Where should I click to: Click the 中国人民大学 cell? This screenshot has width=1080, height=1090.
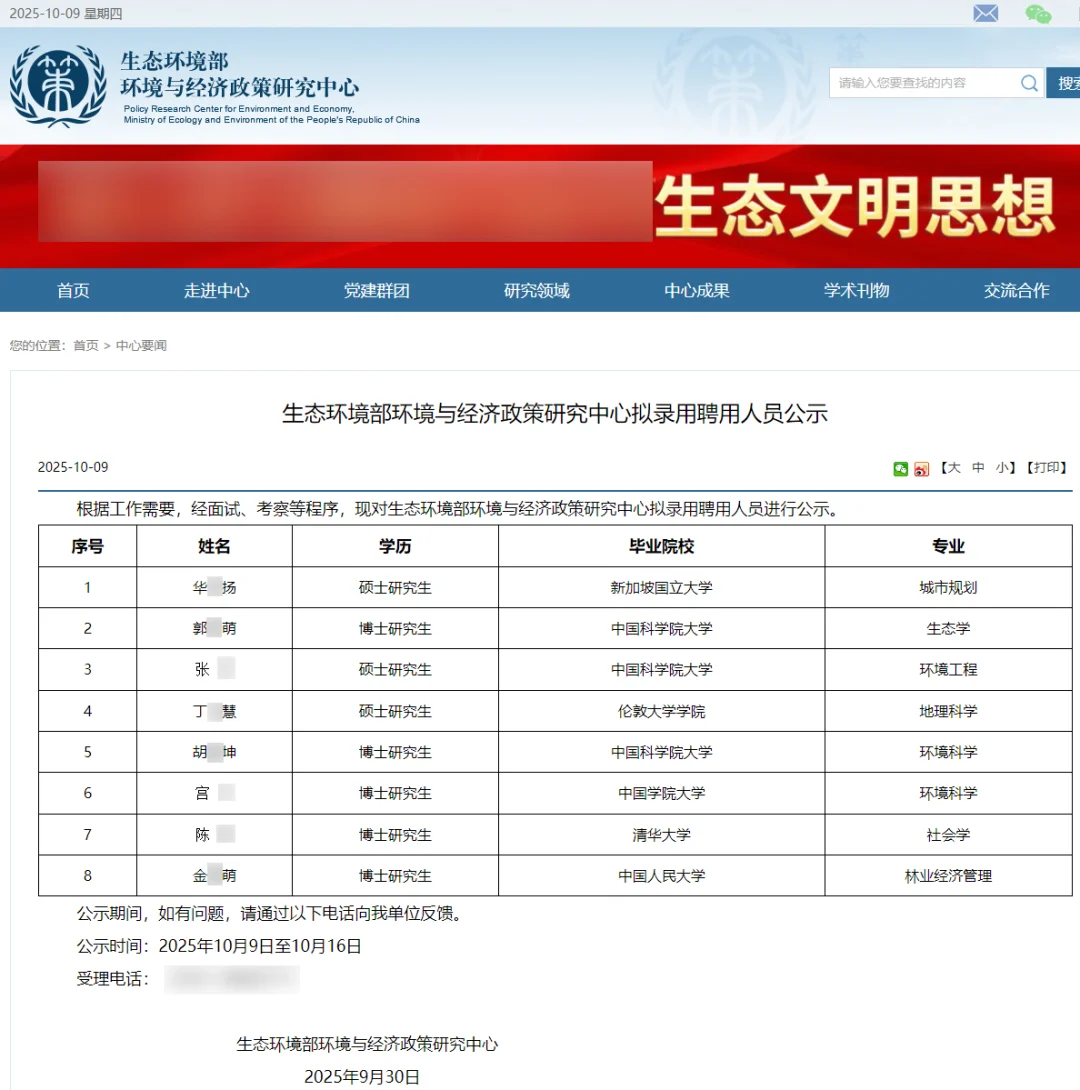pos(662,876)
